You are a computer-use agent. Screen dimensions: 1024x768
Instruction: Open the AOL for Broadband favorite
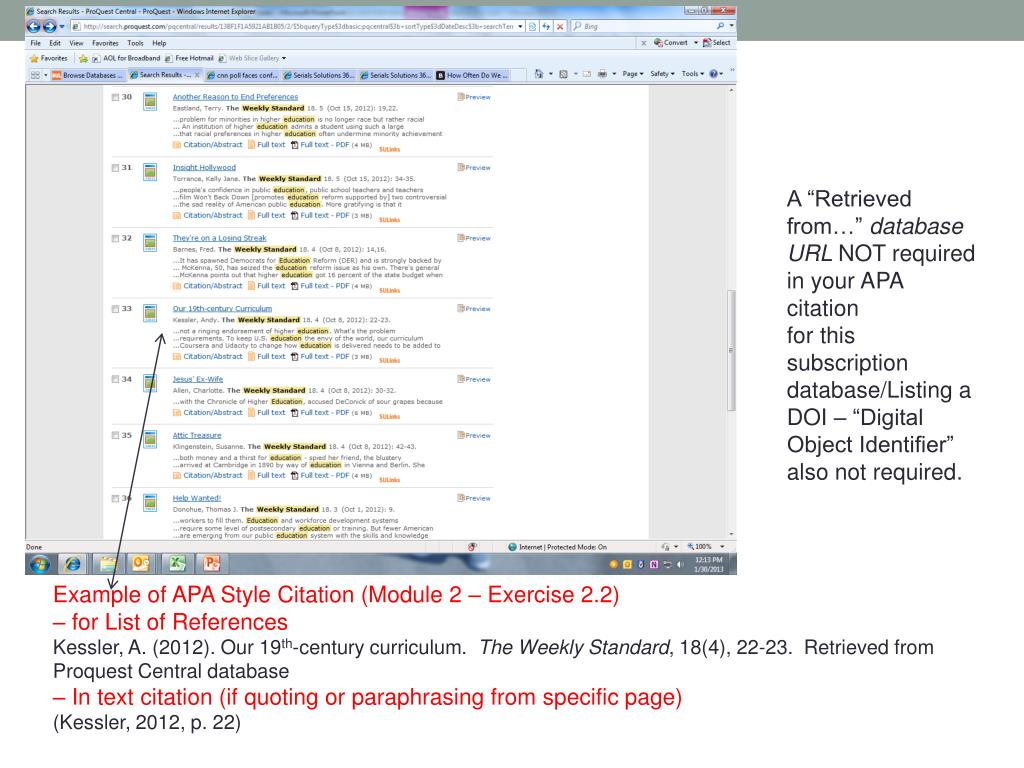point(127,58)
